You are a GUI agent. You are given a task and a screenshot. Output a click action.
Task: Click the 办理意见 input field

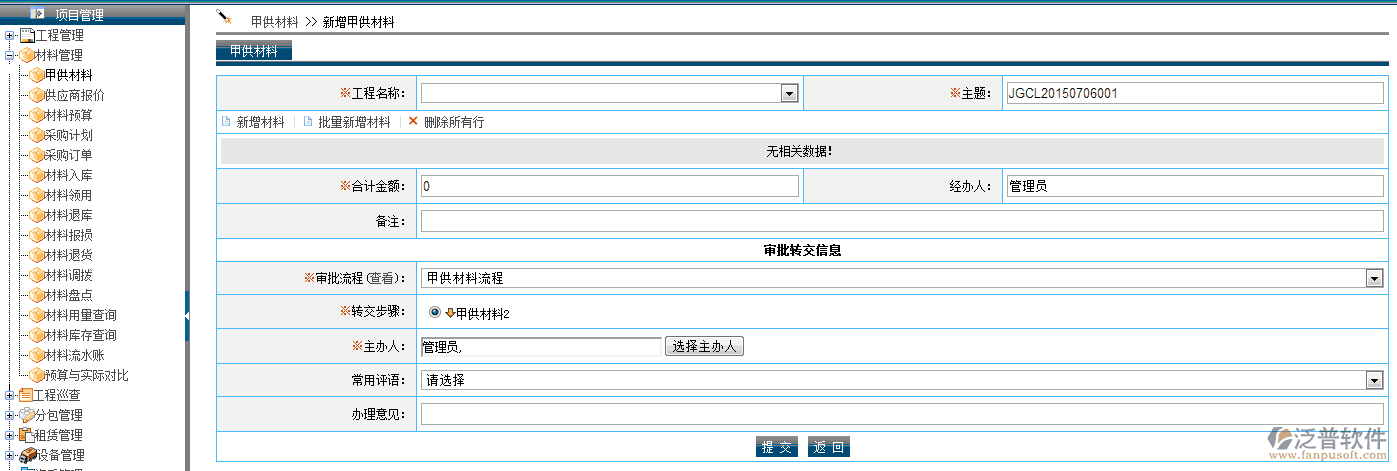pos(902,414)
